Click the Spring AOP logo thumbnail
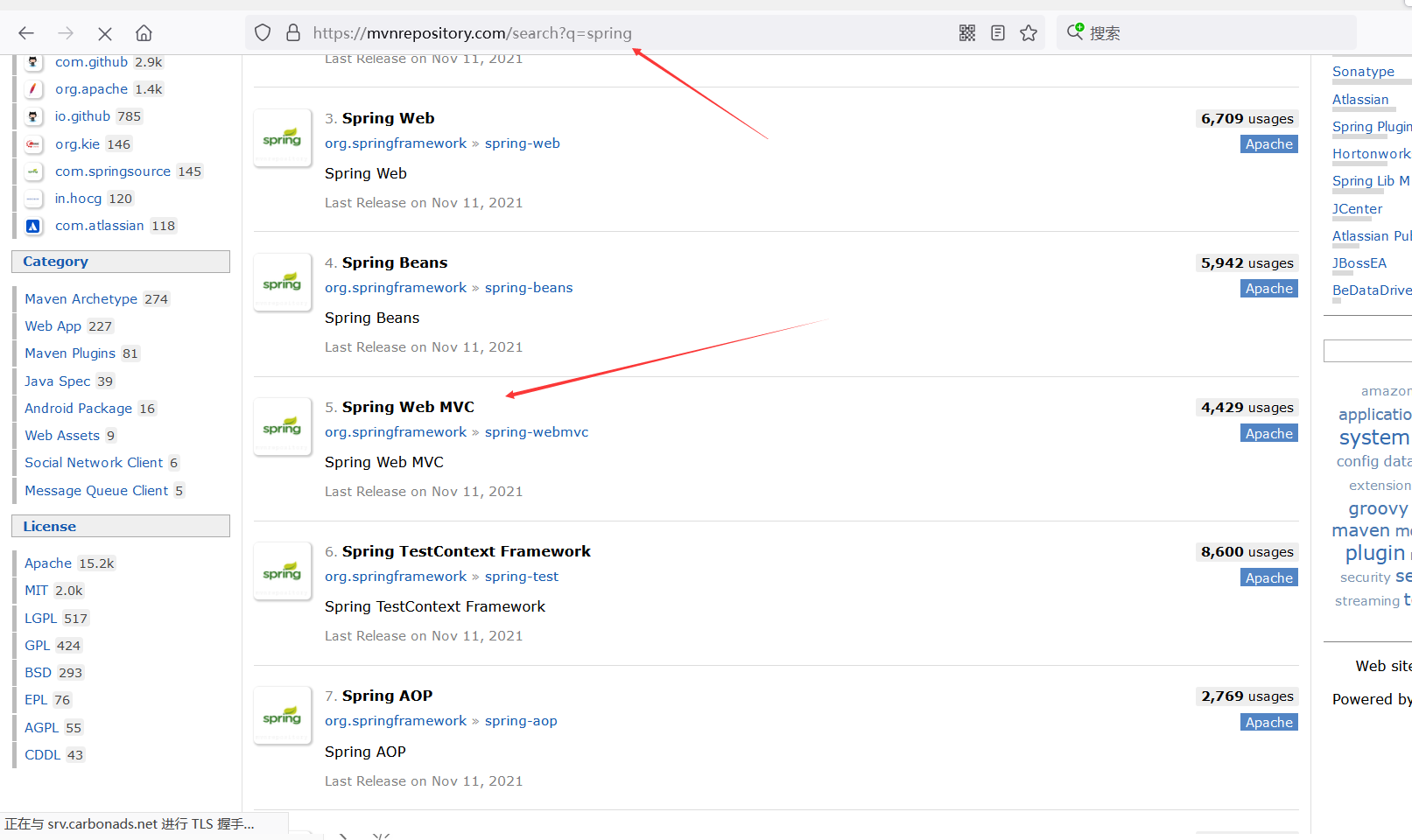This screenshot has width=1412, height=840. tap(282, 716)
